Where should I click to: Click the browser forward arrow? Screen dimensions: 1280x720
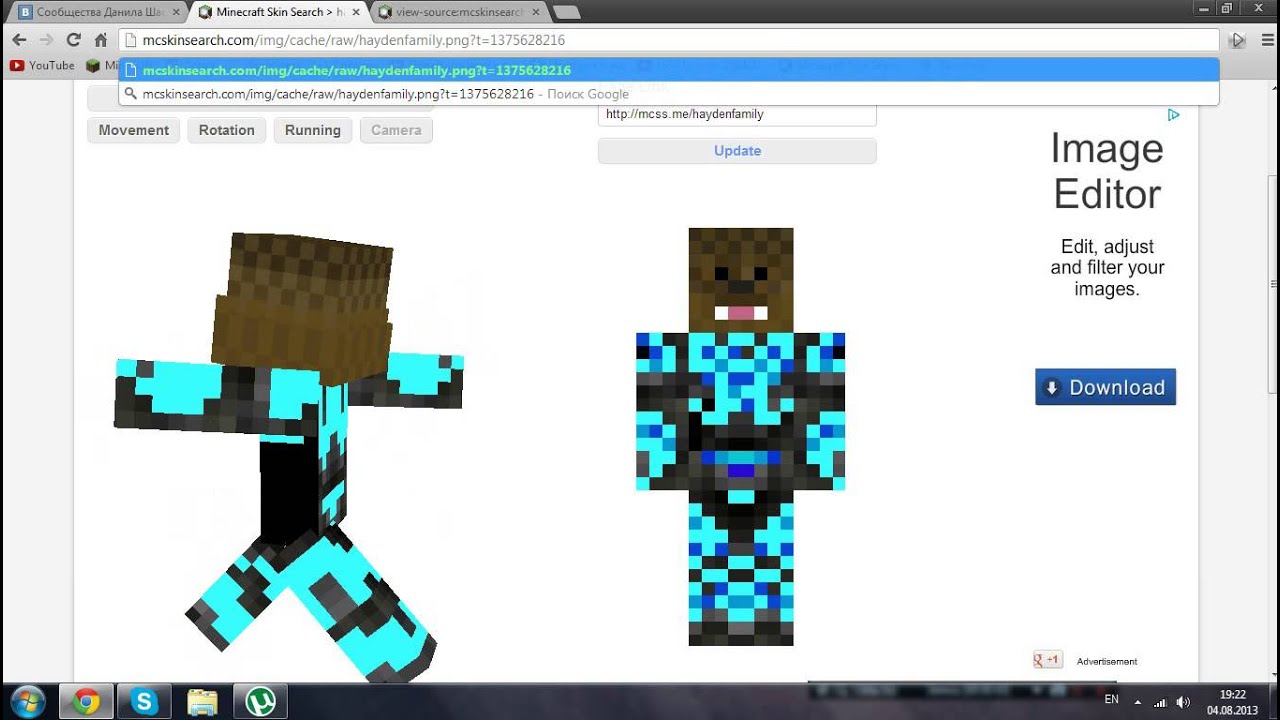[46, 40]
